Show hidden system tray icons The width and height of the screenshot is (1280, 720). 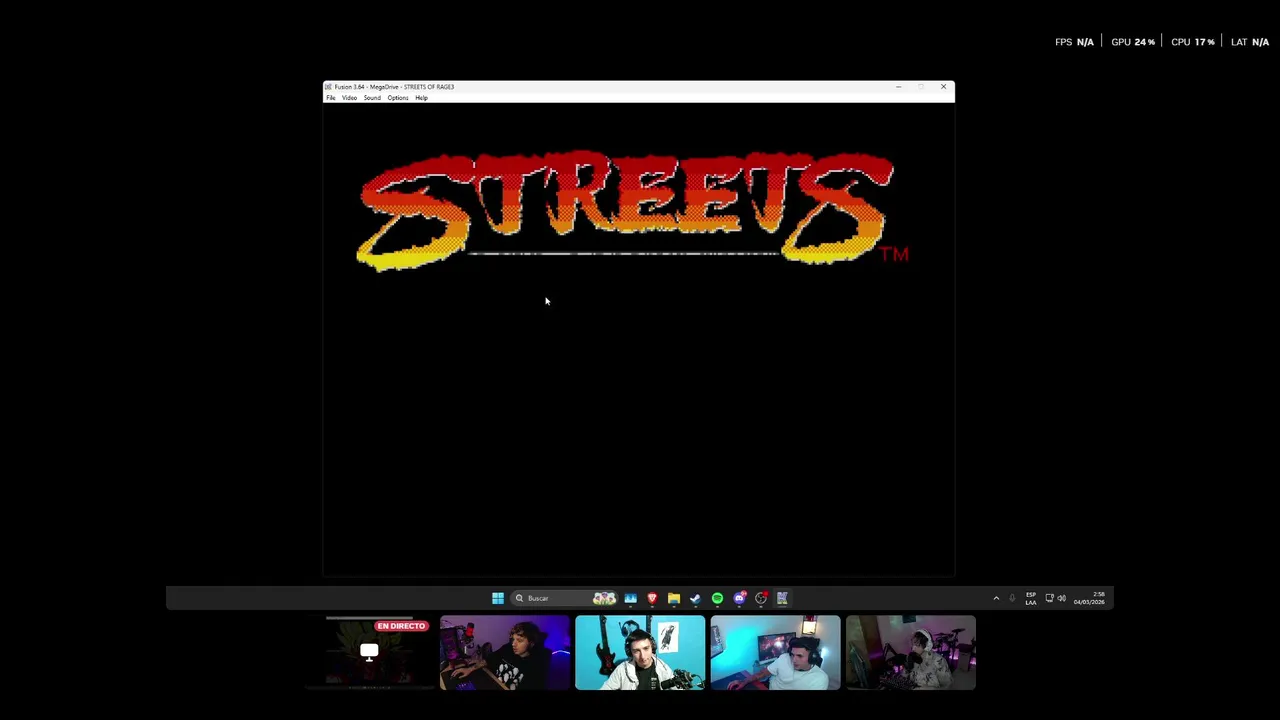[x=996, y=598]
